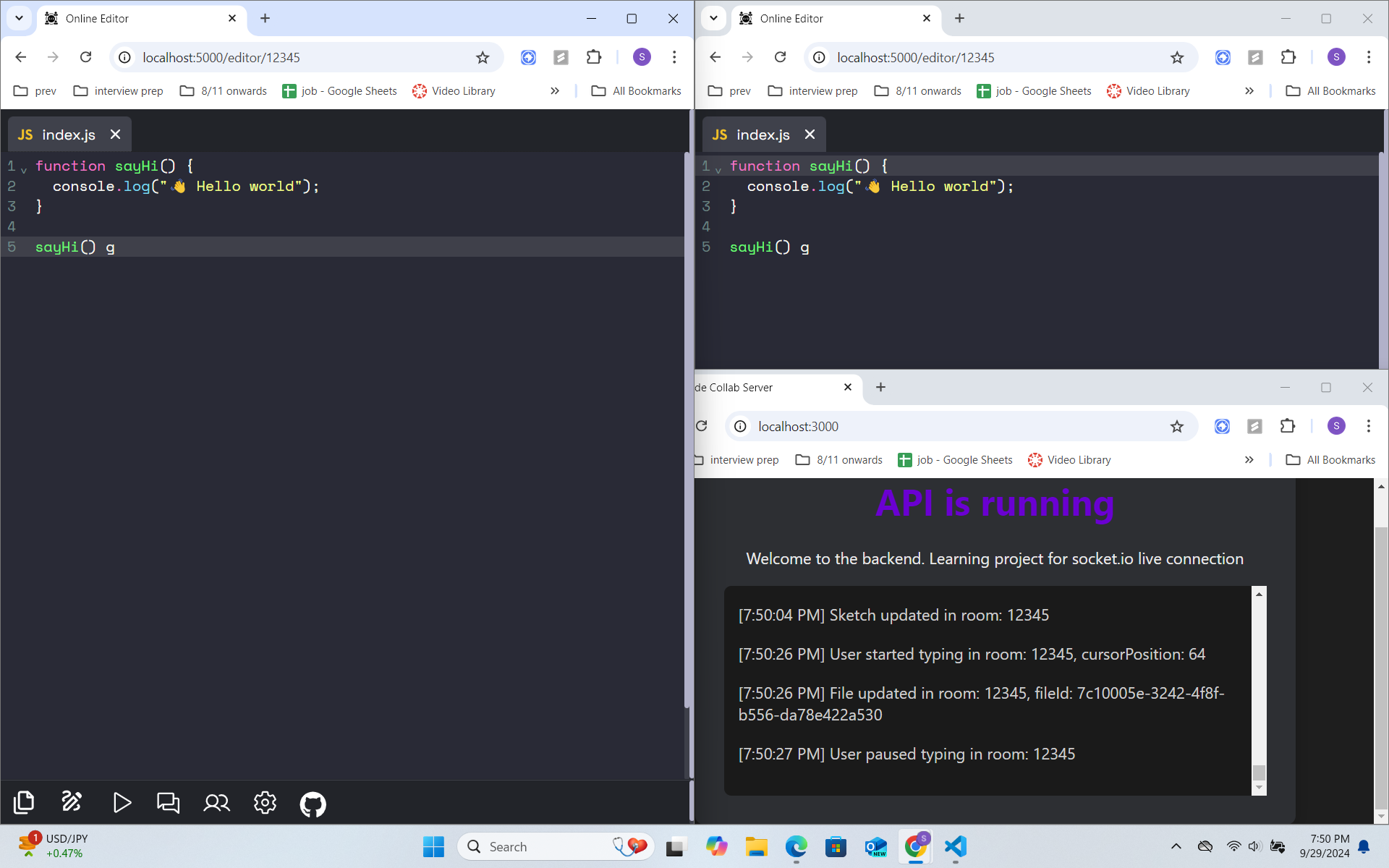Image resolution: width=1389 pixels, height=868 pixels.
Task: Collapse the sayHi function fold arrow in left editor
Action: click(24, 170)
